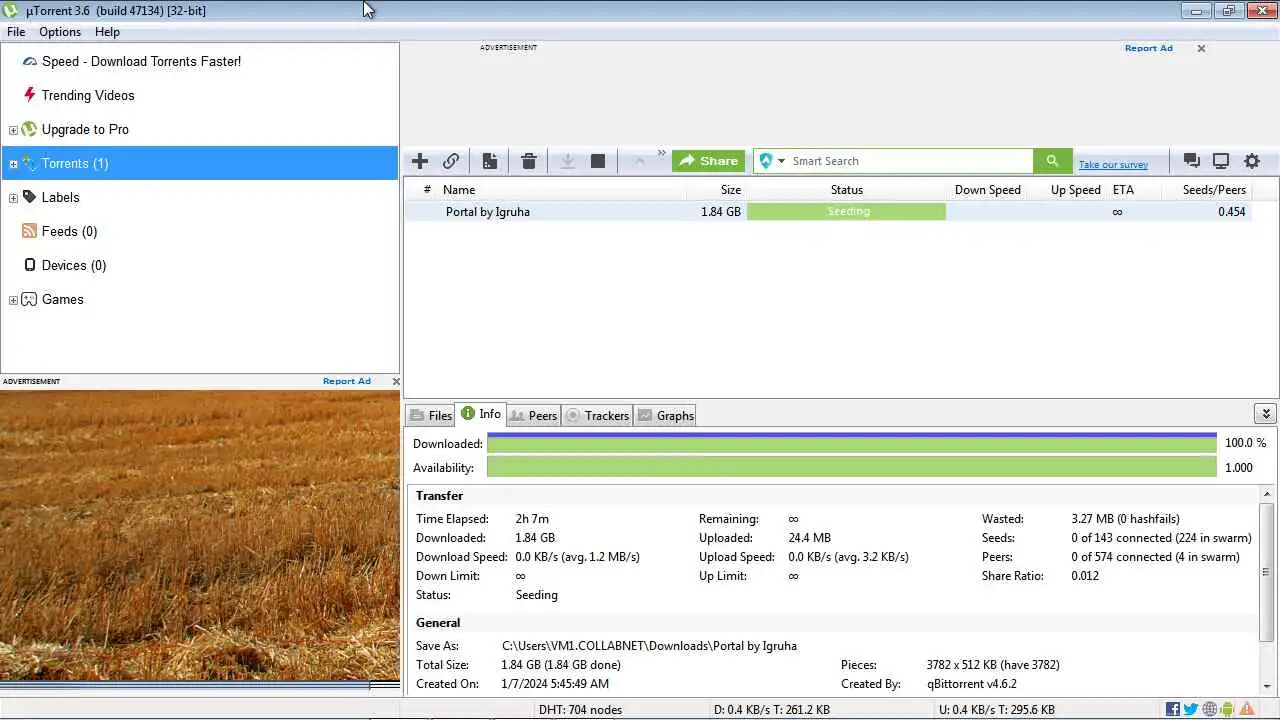This screenshot has height=720, width=1280.
Task: Click the green search magnifier button
Action: pyautogui.click(x=1052, y=161)
